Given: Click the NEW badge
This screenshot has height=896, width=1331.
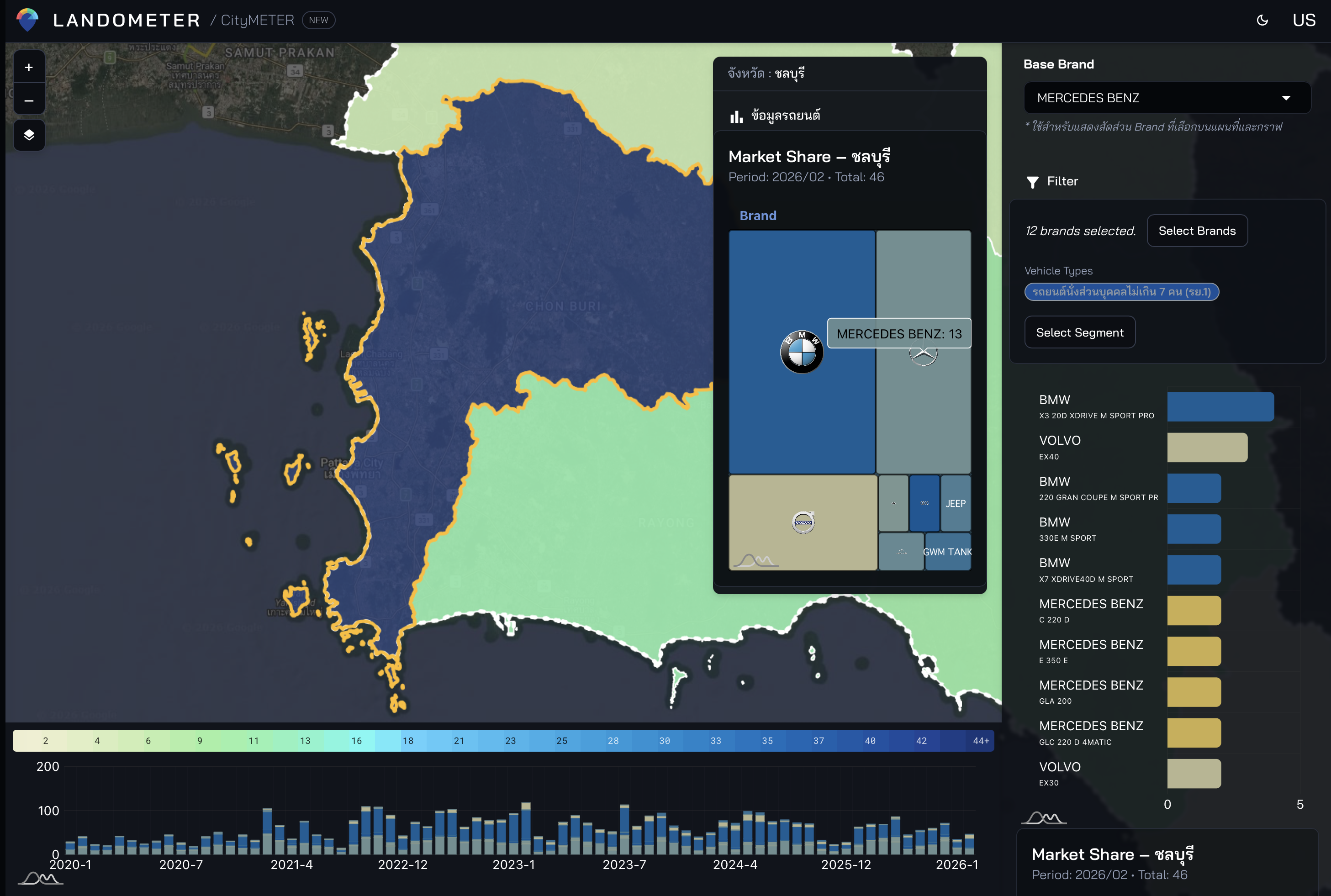Looking at the screenshot, I should (x=318, y=20).
